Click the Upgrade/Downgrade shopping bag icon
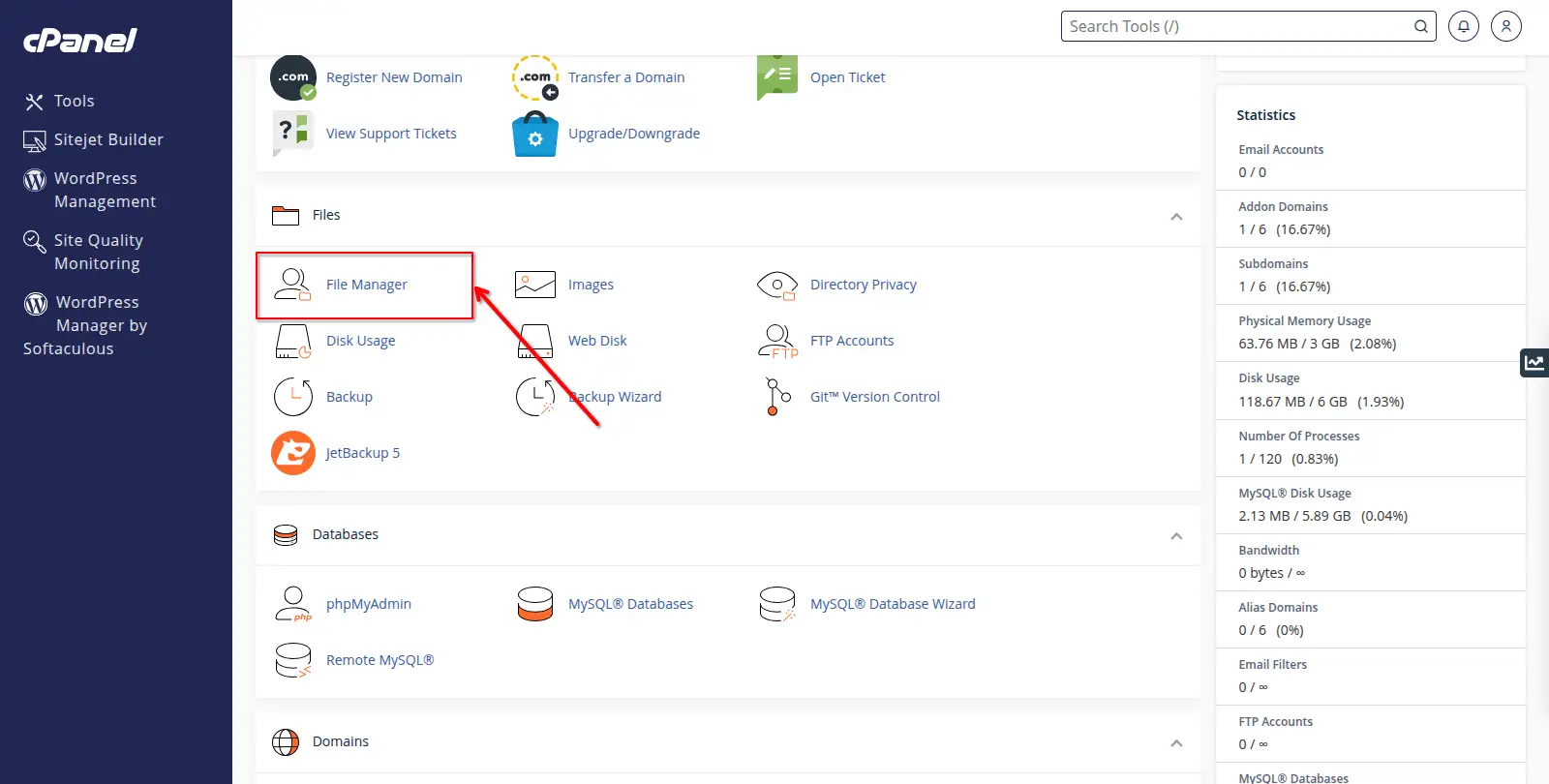 (x=534, y=134)
